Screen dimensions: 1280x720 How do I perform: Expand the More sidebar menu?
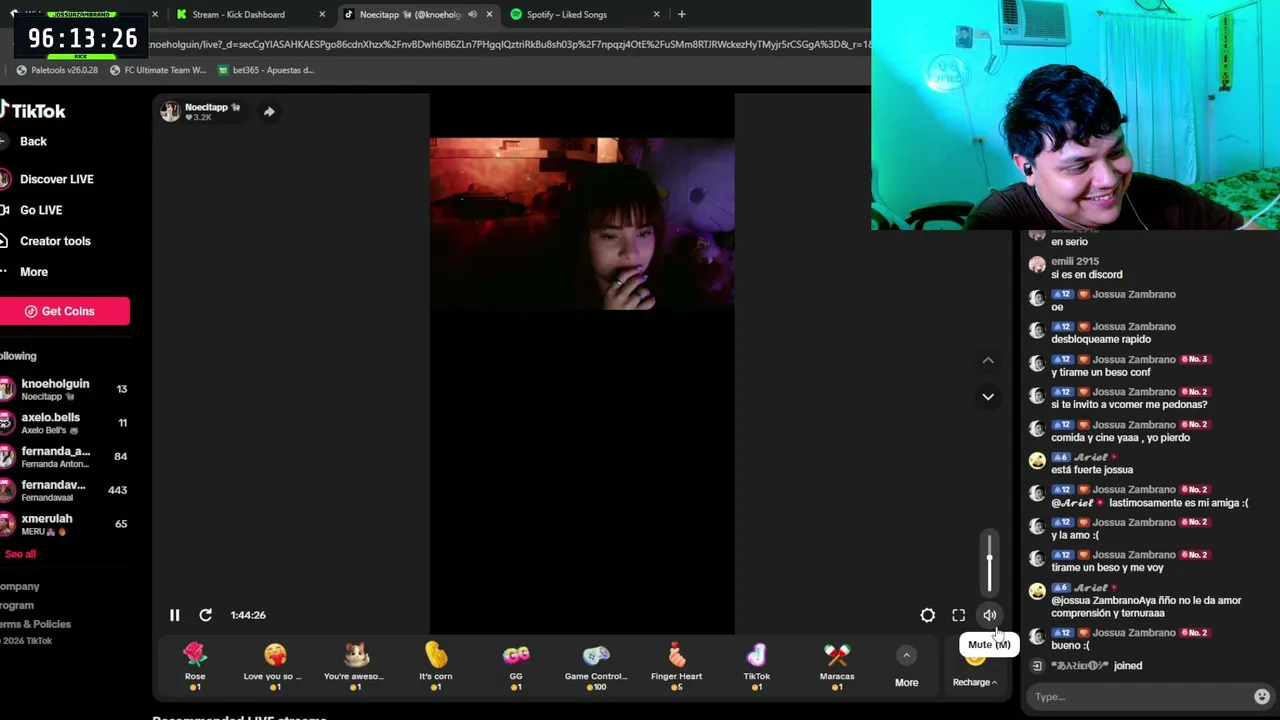click(34, 272)
